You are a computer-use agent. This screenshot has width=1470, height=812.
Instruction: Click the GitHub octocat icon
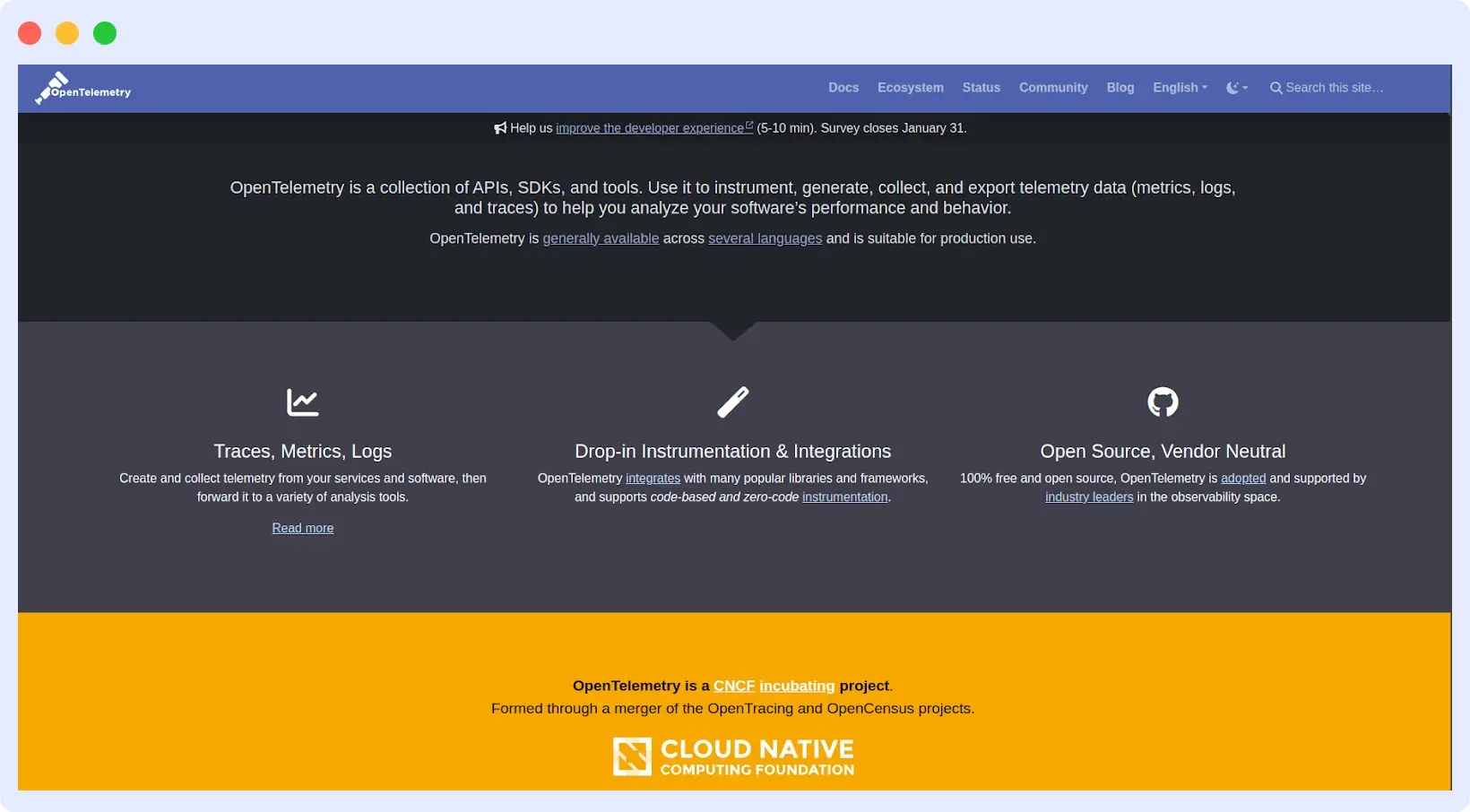pos(1163,402)
